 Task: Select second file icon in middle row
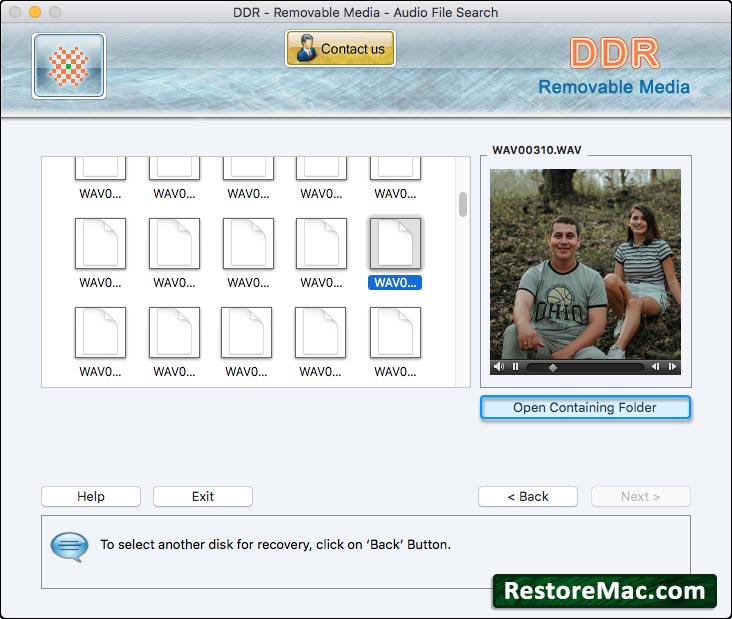174,243
